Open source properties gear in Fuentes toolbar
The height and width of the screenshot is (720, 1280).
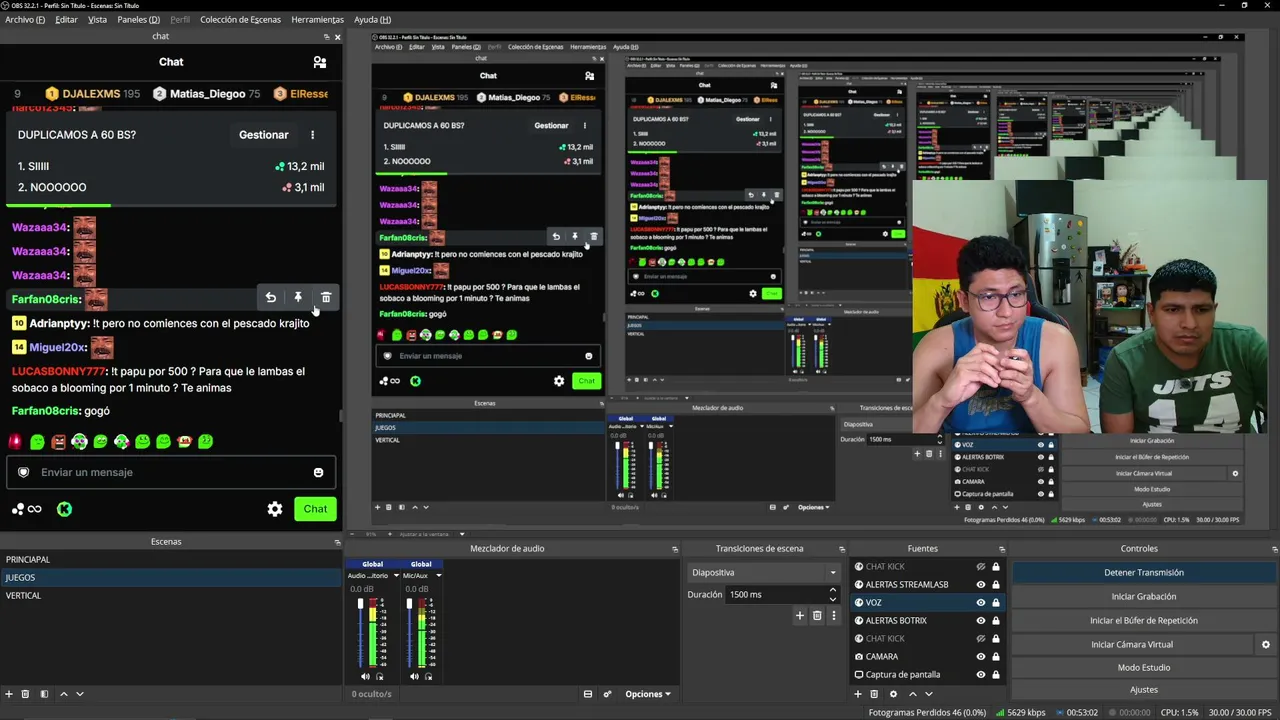(x=893, y=694)
